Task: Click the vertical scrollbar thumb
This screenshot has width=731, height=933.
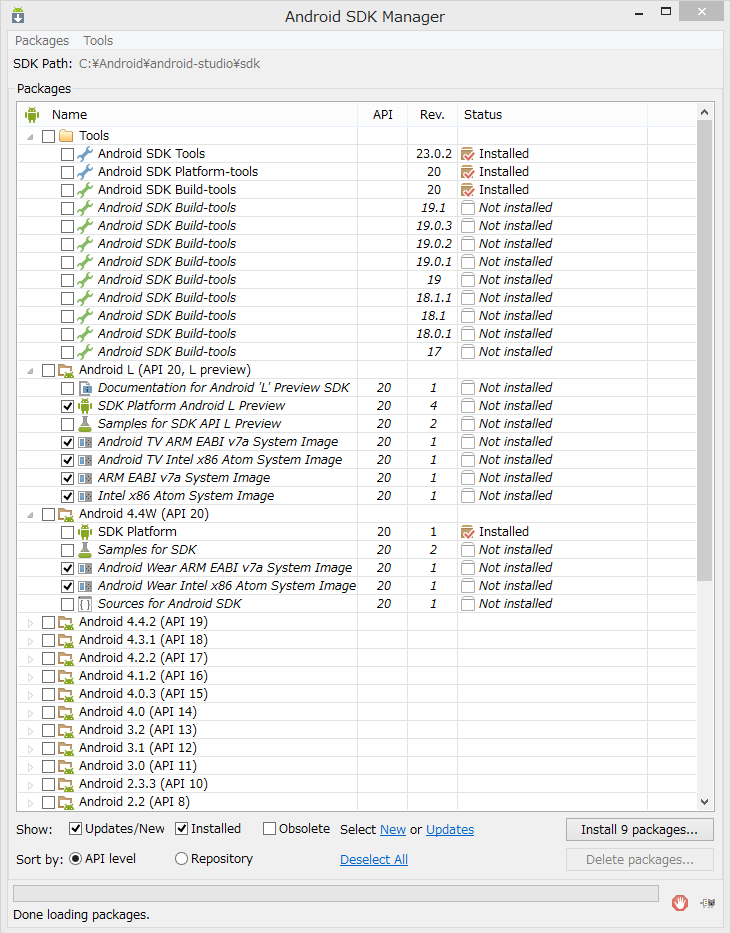Action: click(704, 350)
